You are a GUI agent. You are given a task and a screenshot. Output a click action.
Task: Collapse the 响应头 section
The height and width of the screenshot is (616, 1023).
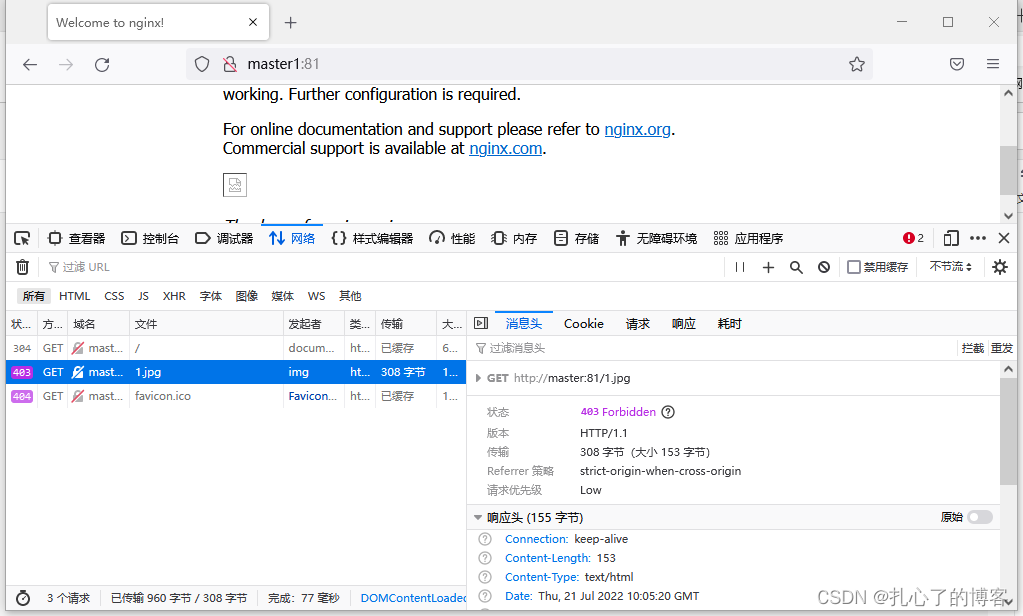point(478,517)
